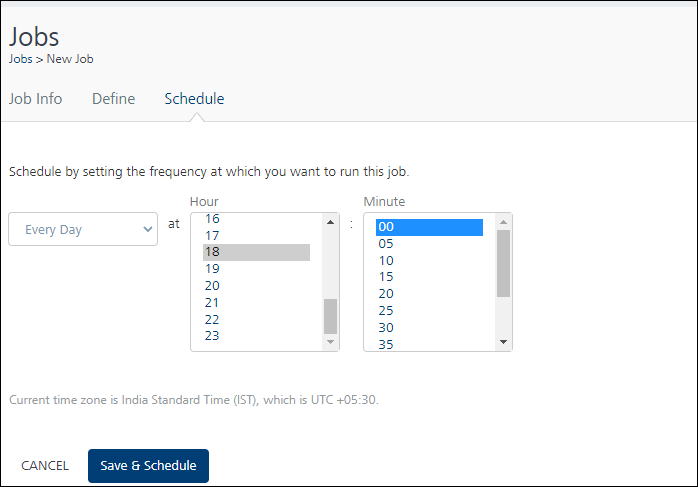
Task: Choose minute 15 in the Minute list
Action: (x=429, y=277)
